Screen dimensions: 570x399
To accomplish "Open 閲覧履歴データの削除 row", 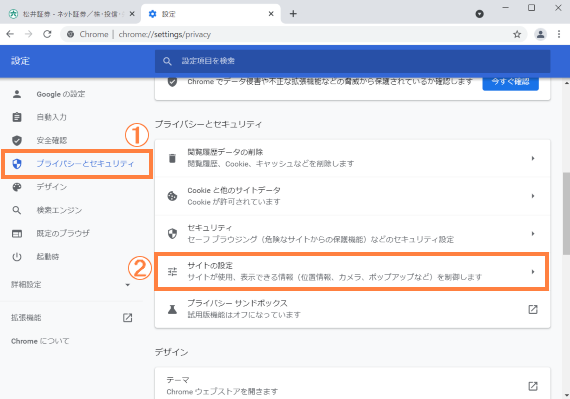I will (x=352, y=158).
